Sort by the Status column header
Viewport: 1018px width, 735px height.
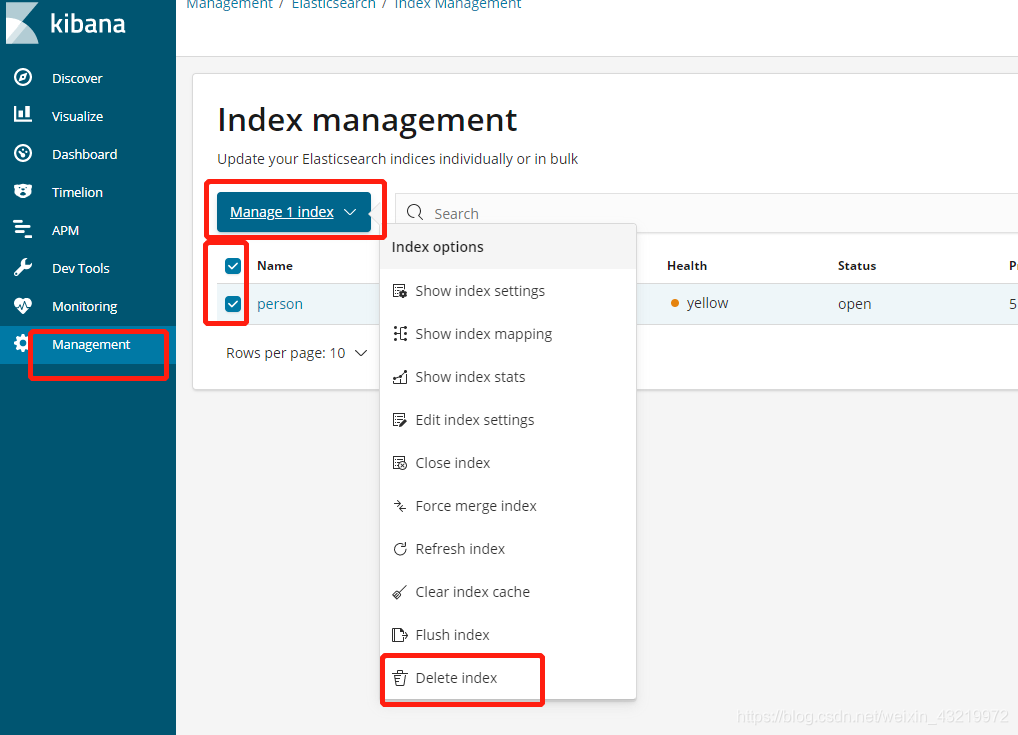click(x=857, y=266)
